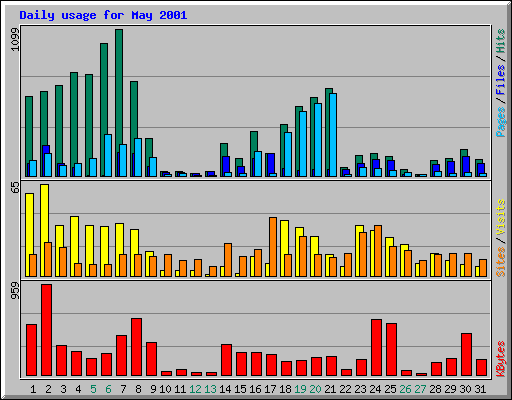The image size is (512, 400).
Task: Click day label 25 on the x-axis
Action: [390, 389]
